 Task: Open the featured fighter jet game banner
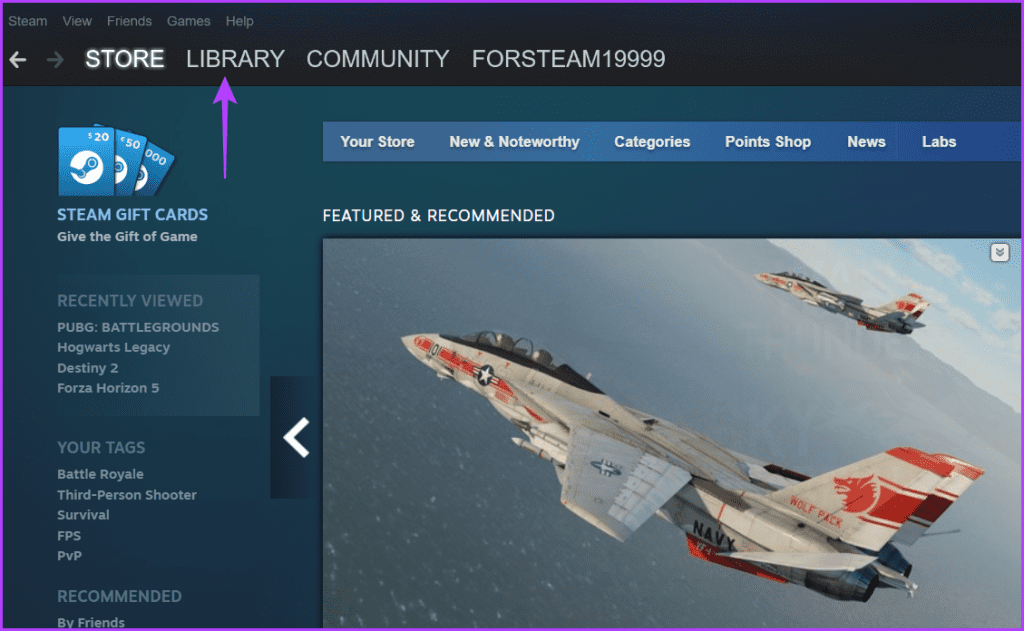pyautogui.click(x=671, y=433)
